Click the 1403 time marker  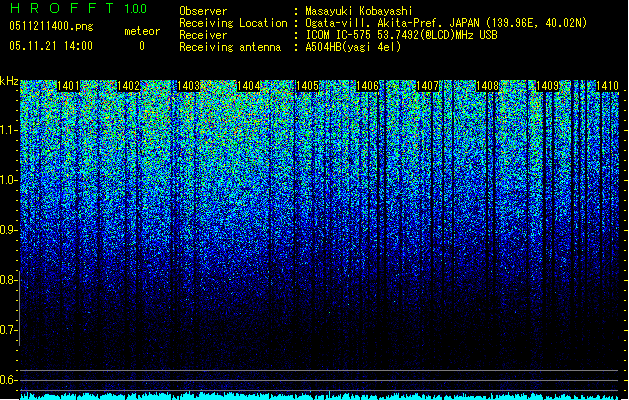click(188, 86)
